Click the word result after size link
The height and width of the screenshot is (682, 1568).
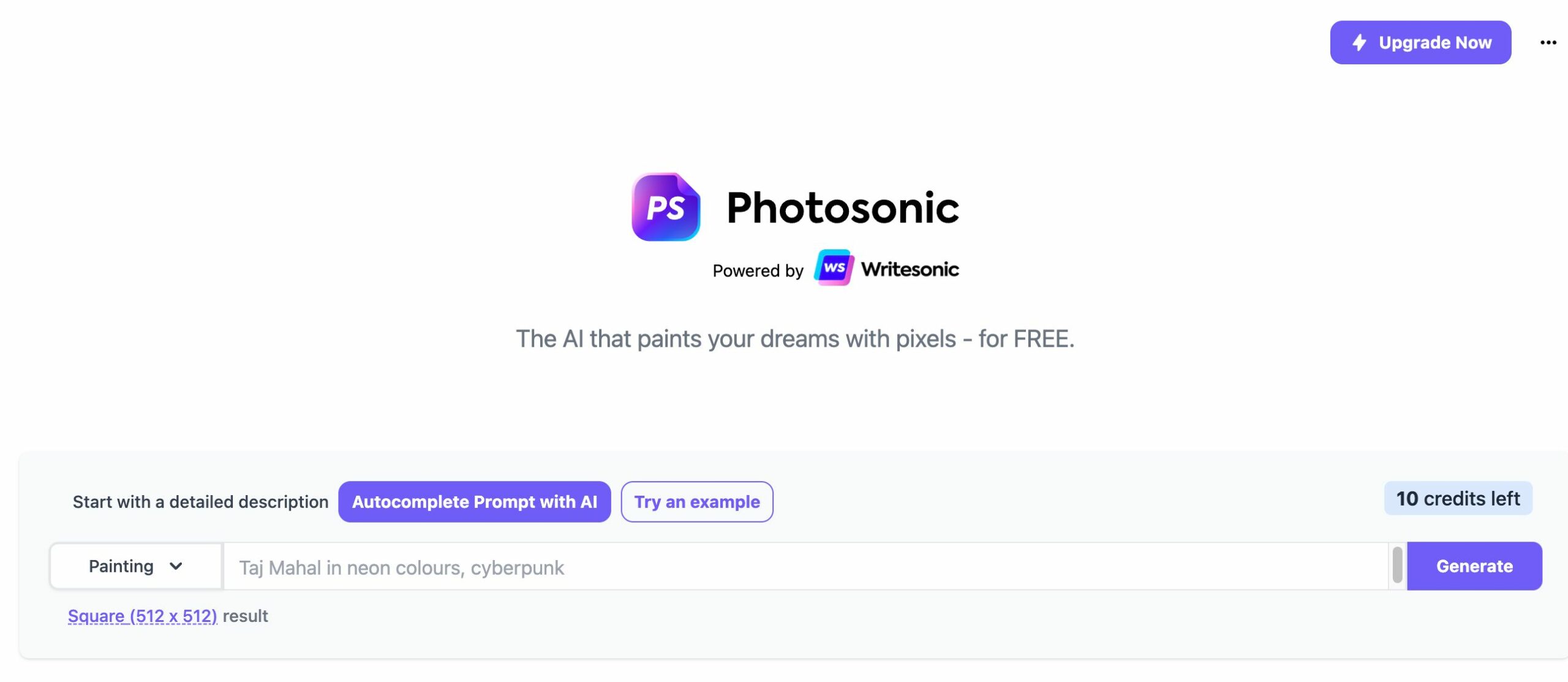coord(245,616)
